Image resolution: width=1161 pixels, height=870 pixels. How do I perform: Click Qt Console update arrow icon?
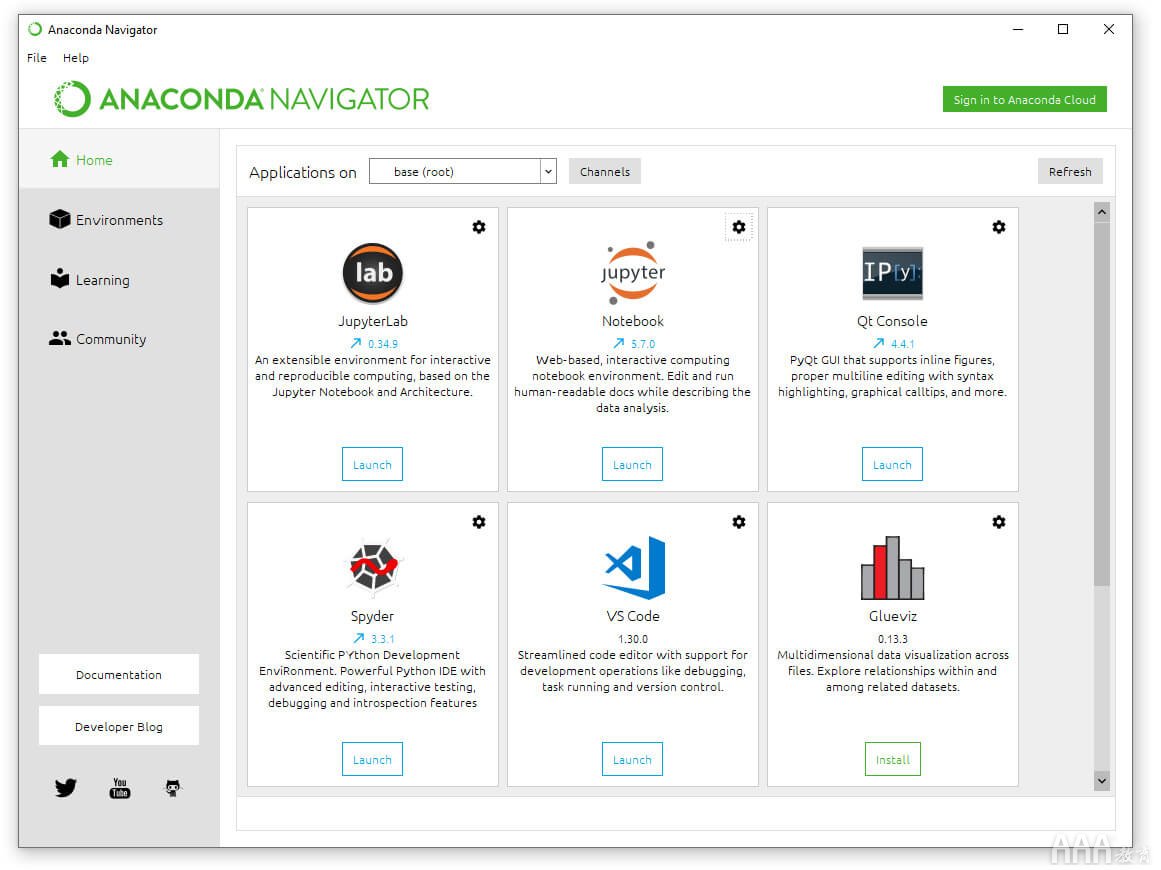point(878,344)
